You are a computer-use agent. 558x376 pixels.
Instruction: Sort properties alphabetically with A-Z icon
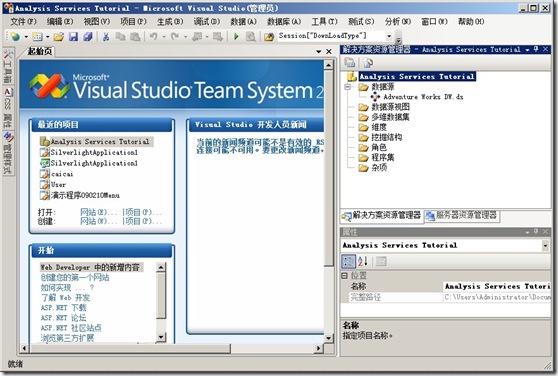[x=363, y=261]
